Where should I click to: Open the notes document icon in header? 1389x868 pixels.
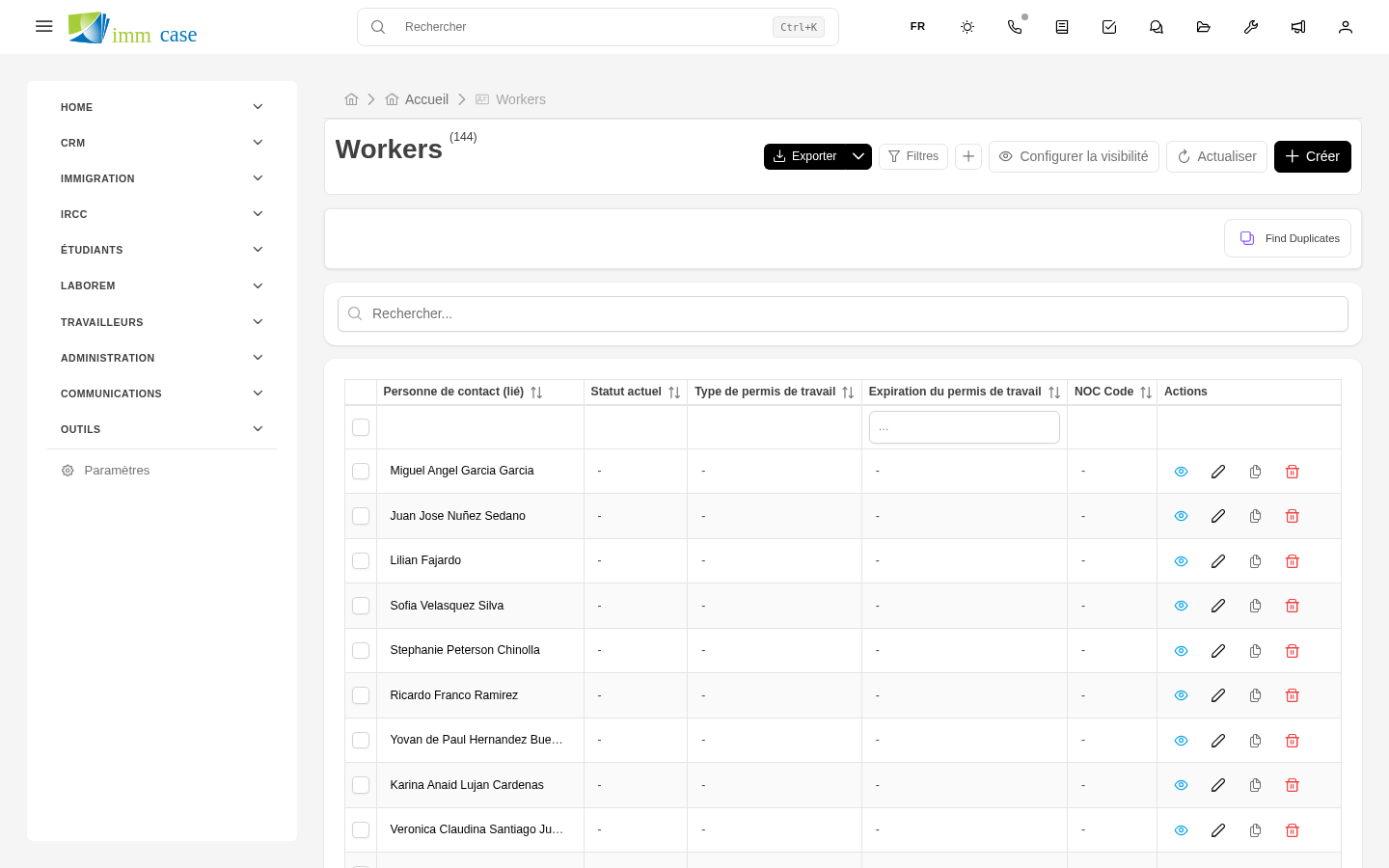1062,27
